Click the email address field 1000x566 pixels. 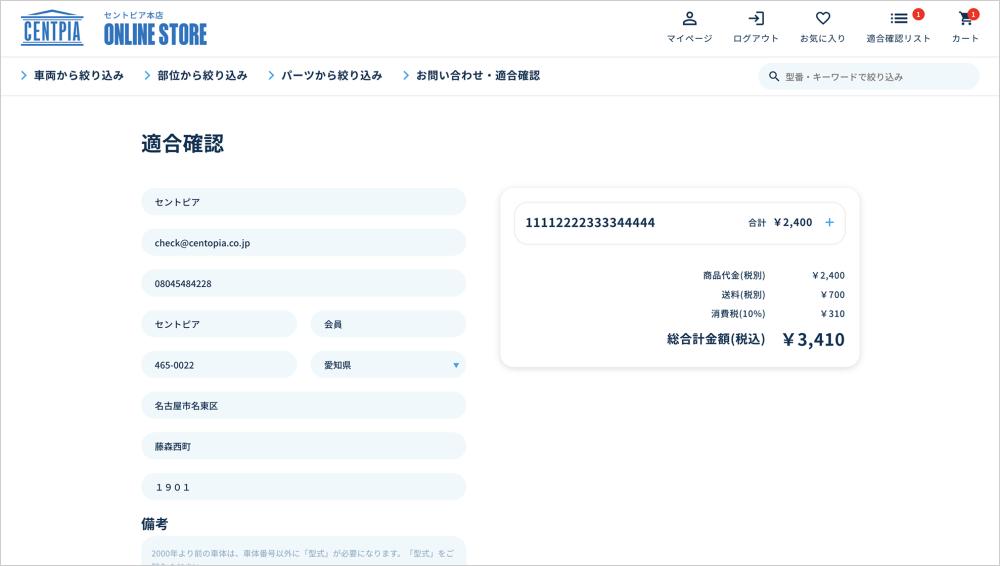click(303, 243)
